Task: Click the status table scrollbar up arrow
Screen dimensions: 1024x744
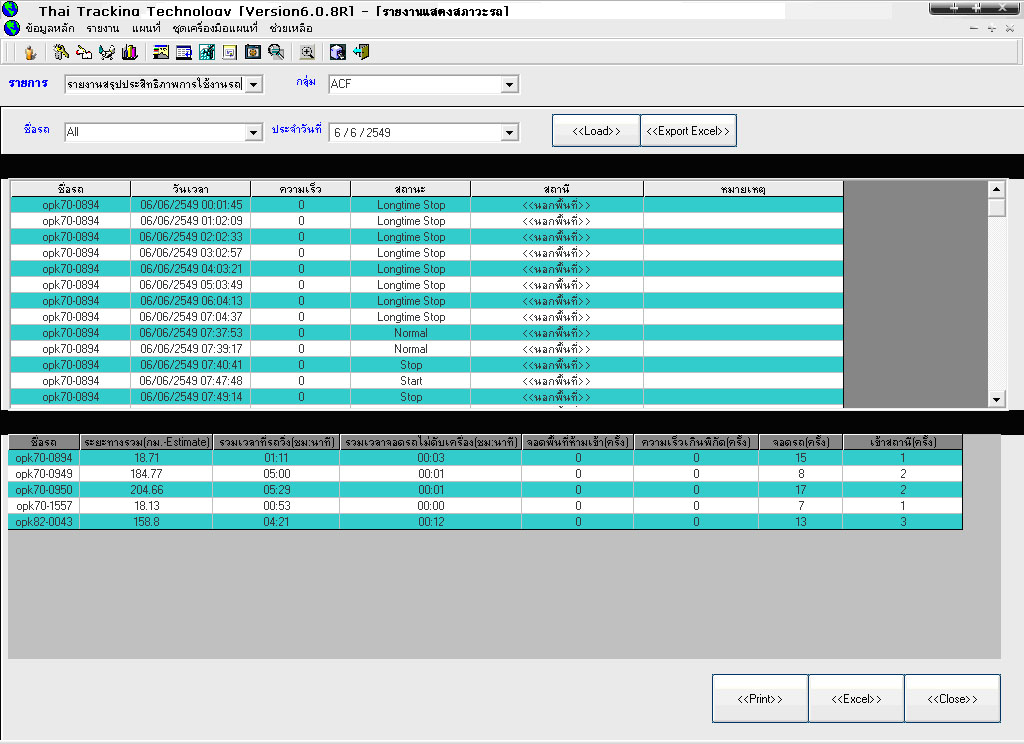Action: [x=996, y=189]
